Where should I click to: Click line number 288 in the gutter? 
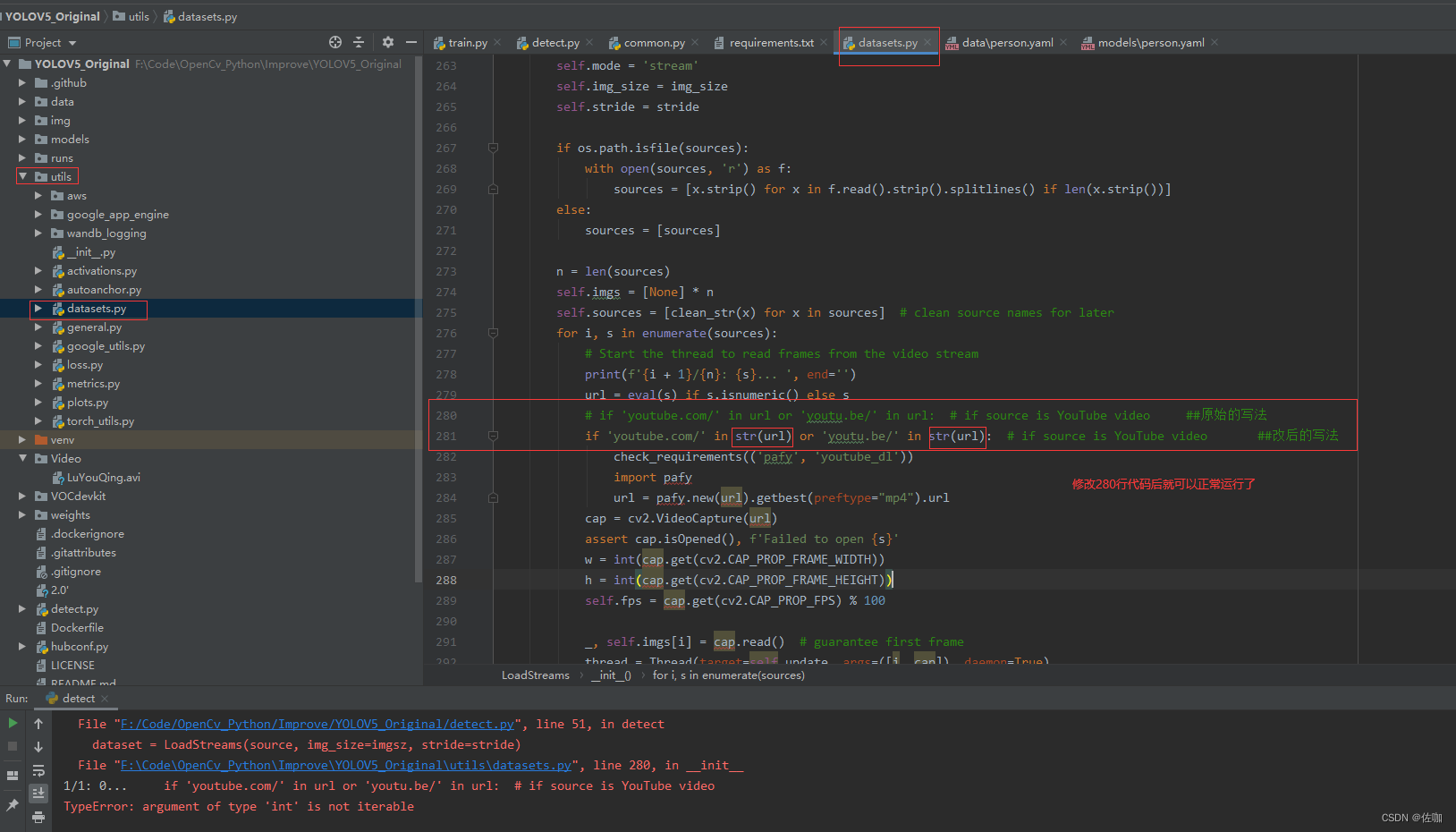click(446, 580)
